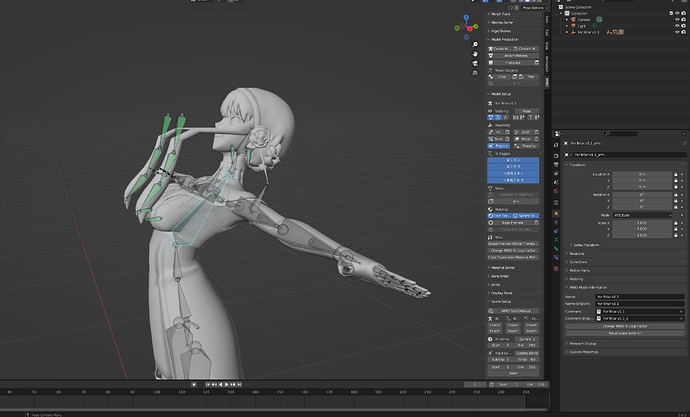Click the pan view hand icon

click(475, 54)
